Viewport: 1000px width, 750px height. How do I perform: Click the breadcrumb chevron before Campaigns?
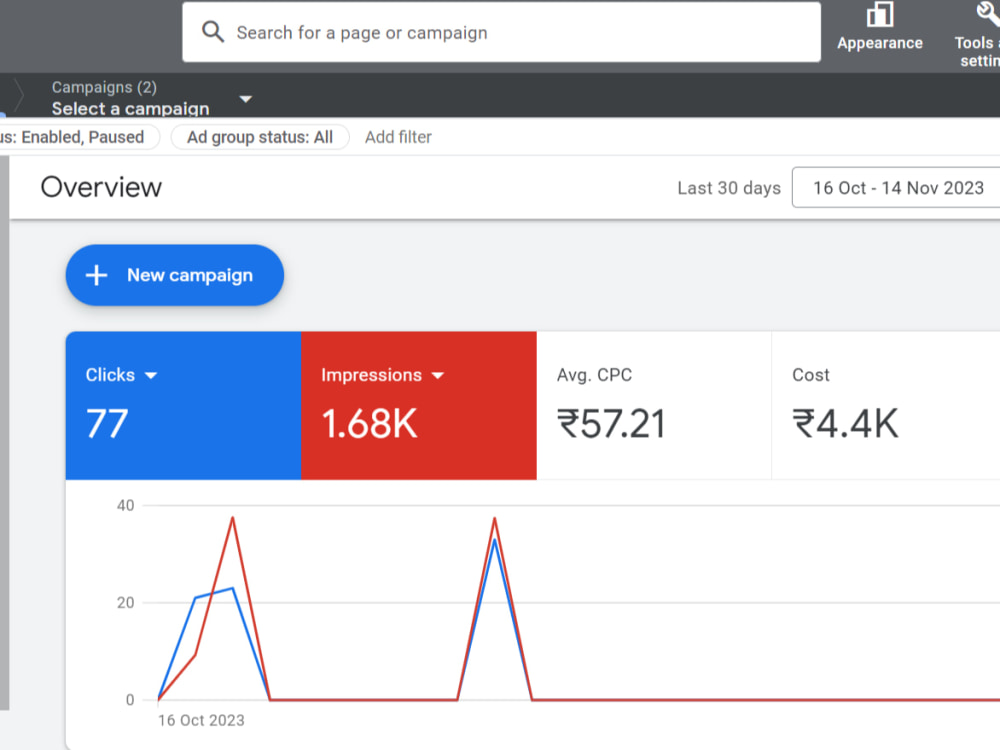point(18,96)
